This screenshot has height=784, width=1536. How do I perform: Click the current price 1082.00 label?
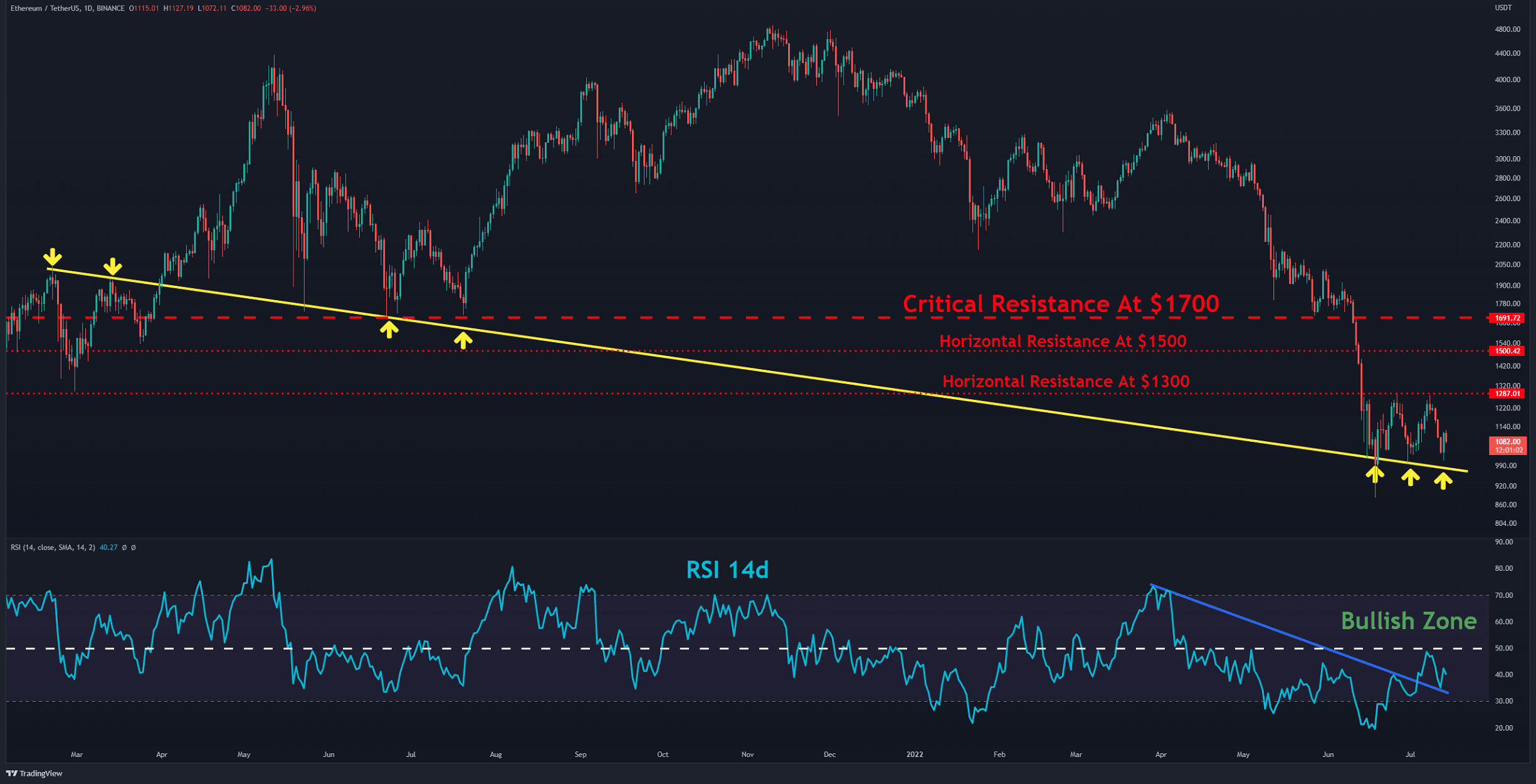click(x=1507, y=446)
